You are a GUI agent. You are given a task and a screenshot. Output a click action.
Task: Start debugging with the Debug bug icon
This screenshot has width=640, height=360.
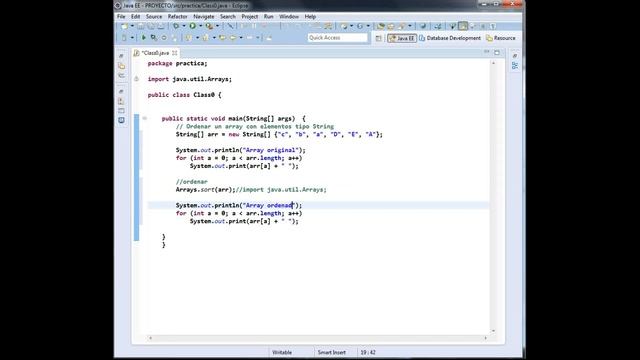[x=176, y=26]
